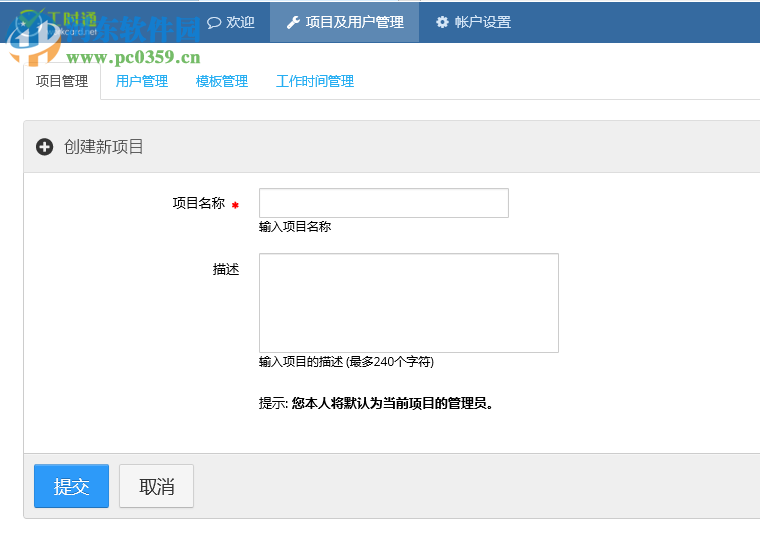The height and width of the screenshot is (541, 760).
Task: Click the 工时通 logo in the header
Action: 58,23
